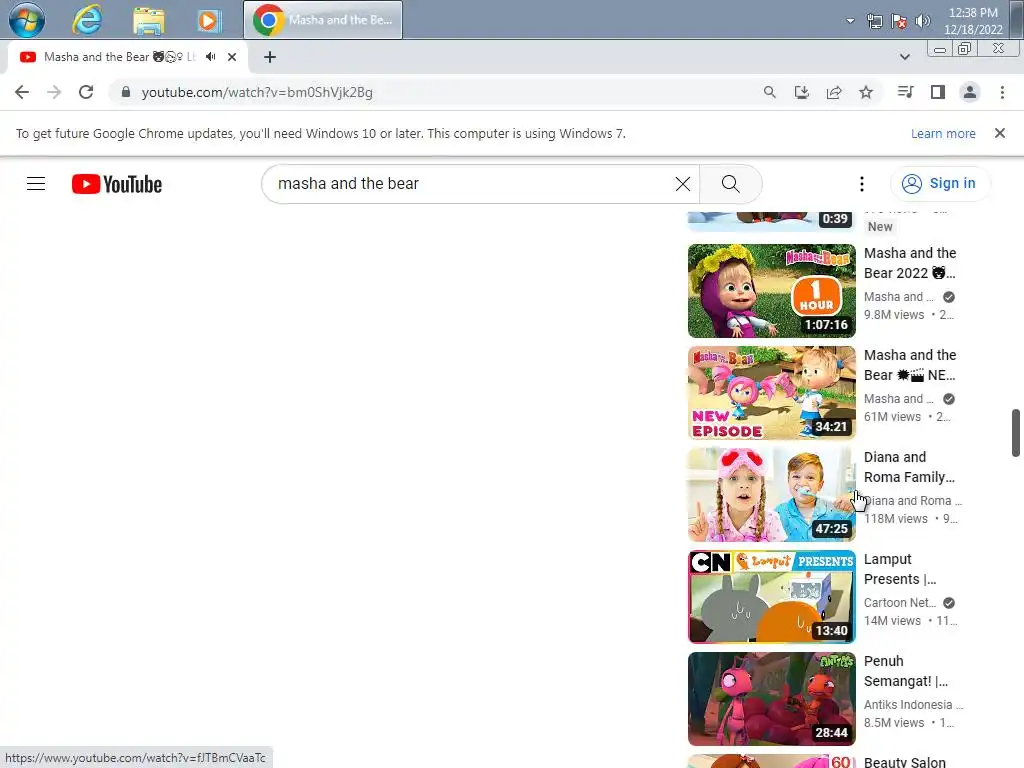Open the media control icon in the toolbar

tap(905, 92)
